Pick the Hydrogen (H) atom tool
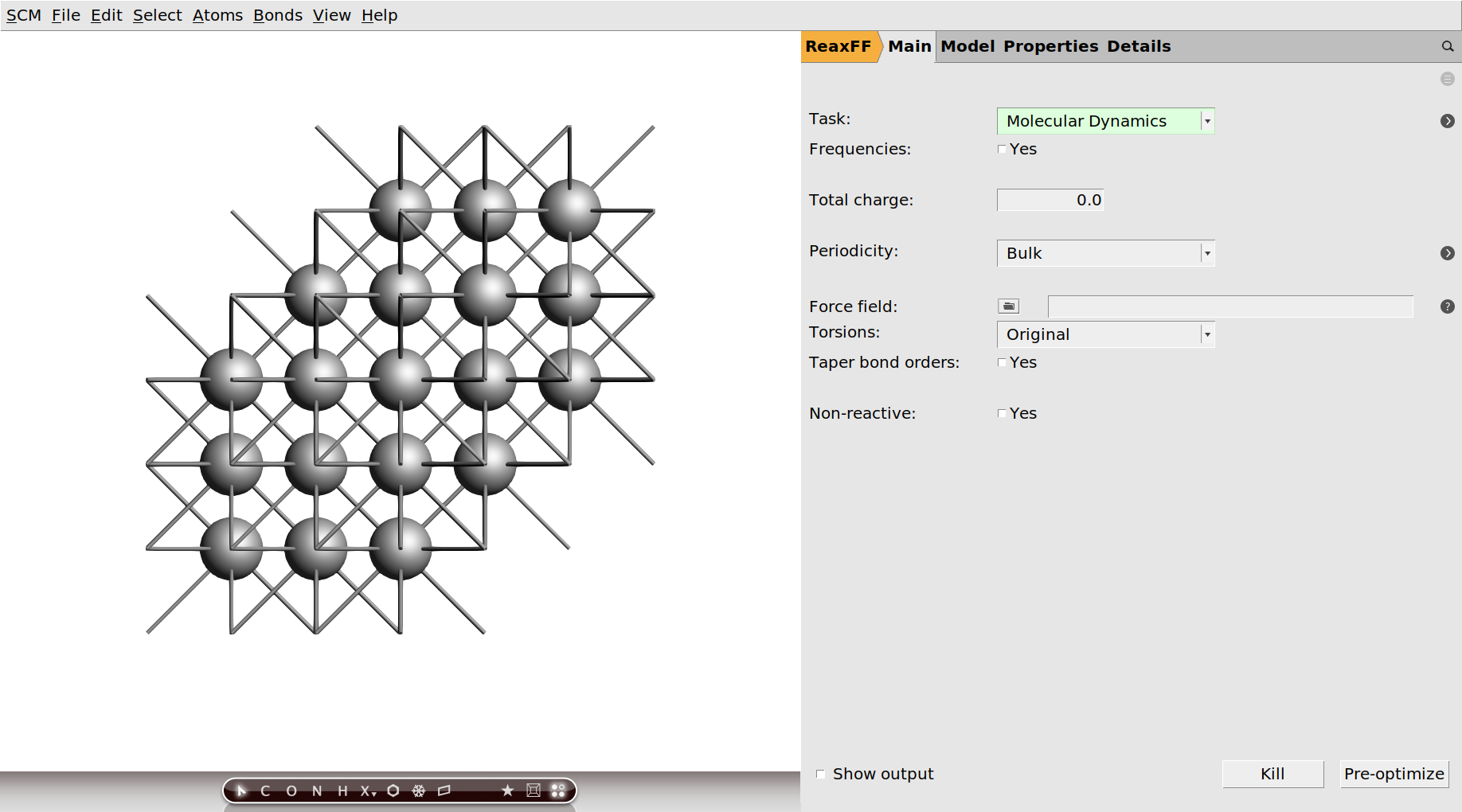The height and width of the screenshot is (812, 1462). (x=342, y=791)
